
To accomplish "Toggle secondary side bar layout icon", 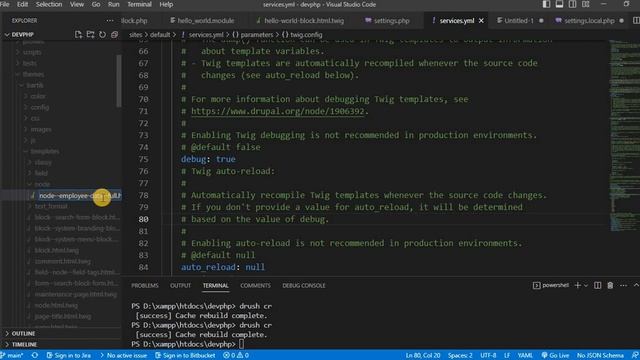I will [x=572, y=4].
